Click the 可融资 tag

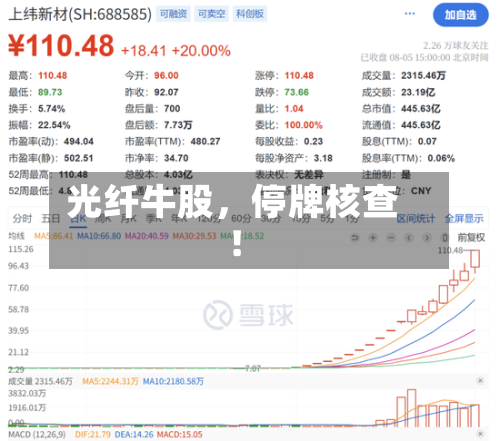[173, 14]
